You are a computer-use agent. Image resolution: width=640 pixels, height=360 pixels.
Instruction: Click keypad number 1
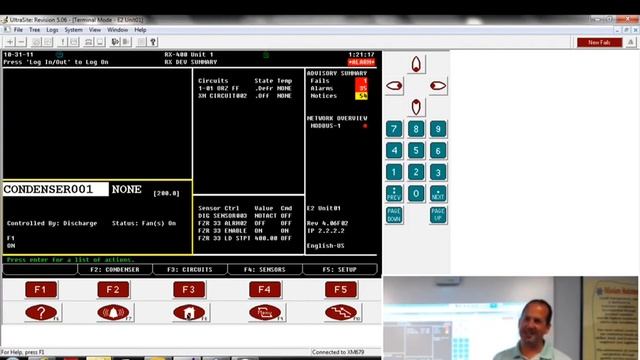click(x=394, y=172)
